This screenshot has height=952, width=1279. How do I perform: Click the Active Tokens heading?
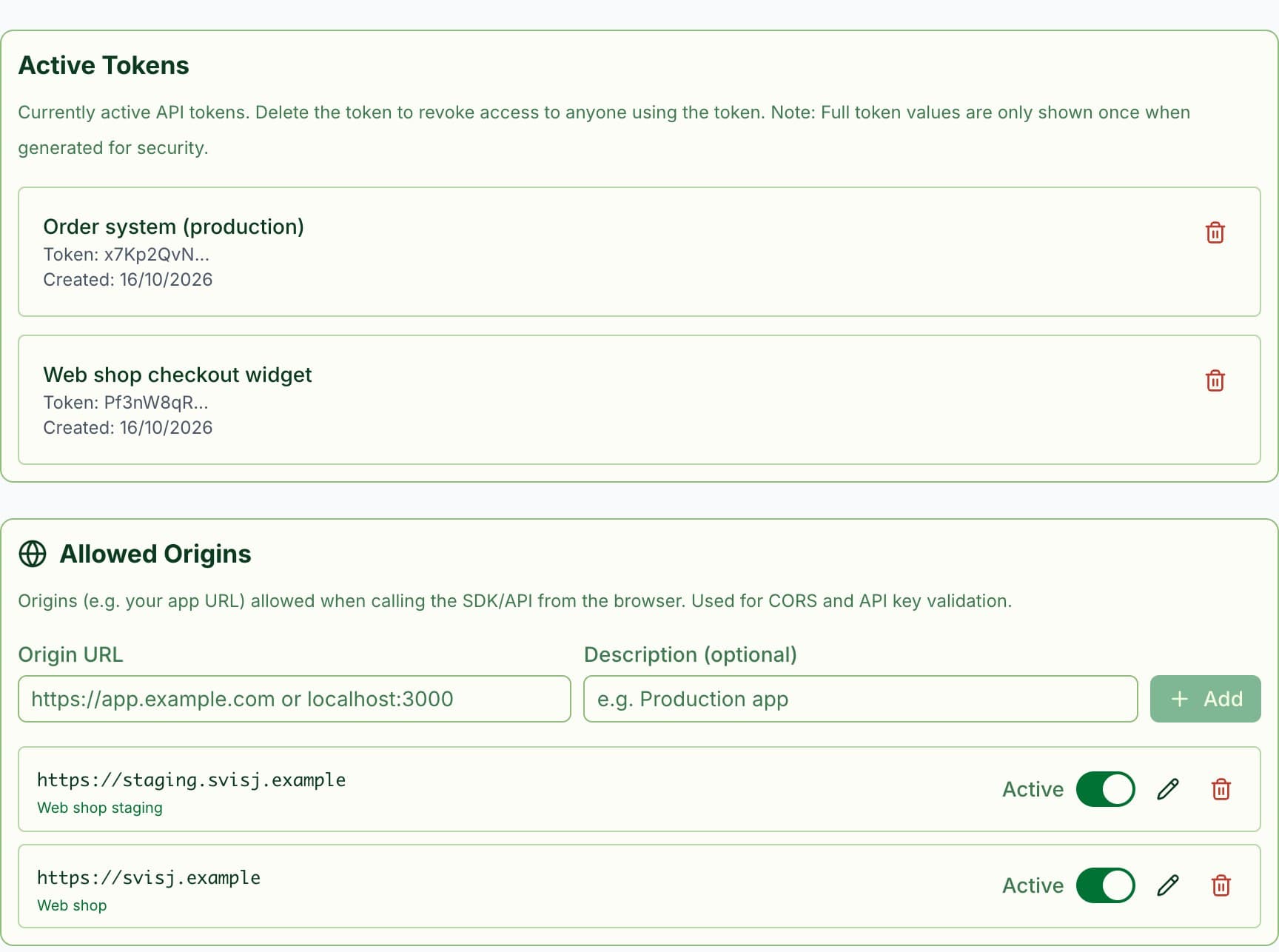(x=104, y=65)
